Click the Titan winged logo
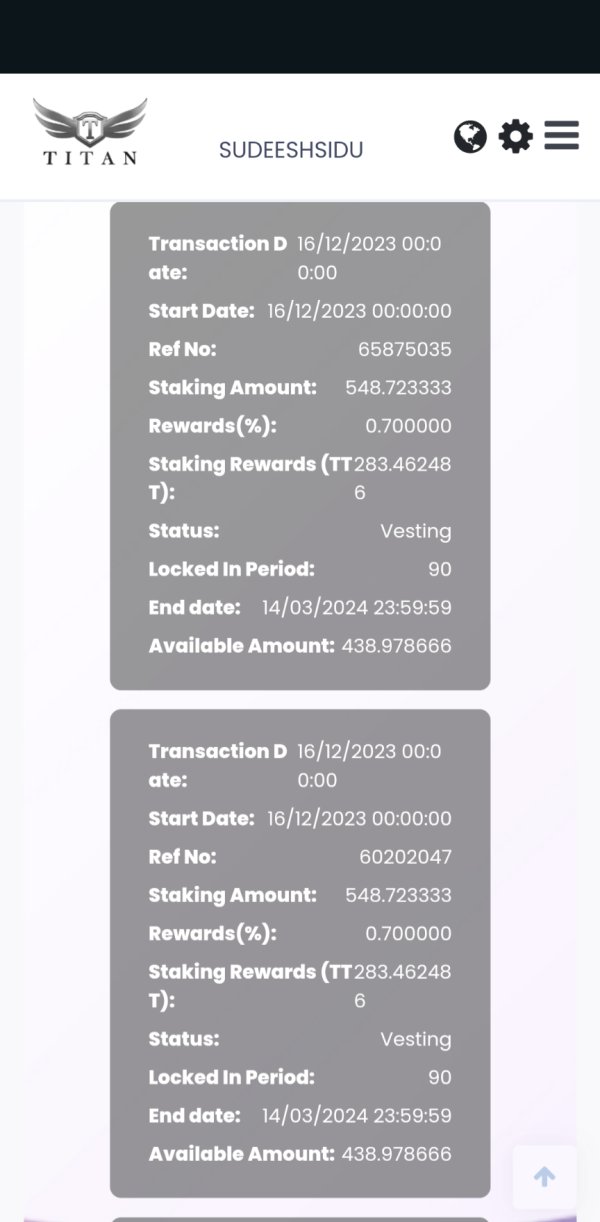This screenshot has height=1222, width=600. coord(90,131)
